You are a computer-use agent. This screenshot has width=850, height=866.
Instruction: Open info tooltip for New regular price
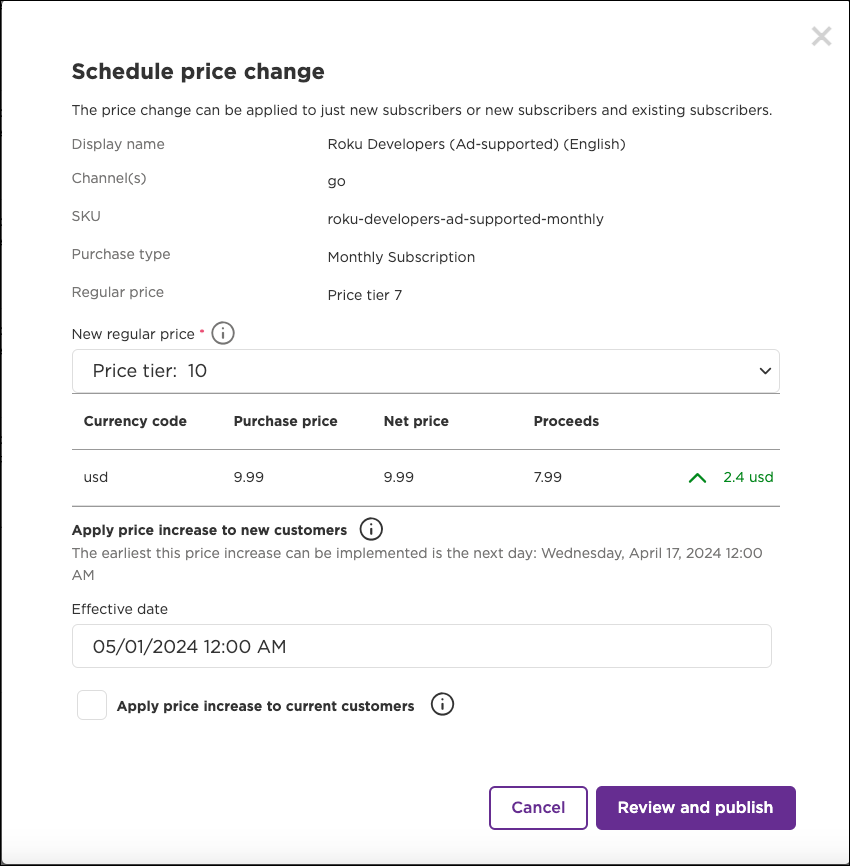(222, 333)
